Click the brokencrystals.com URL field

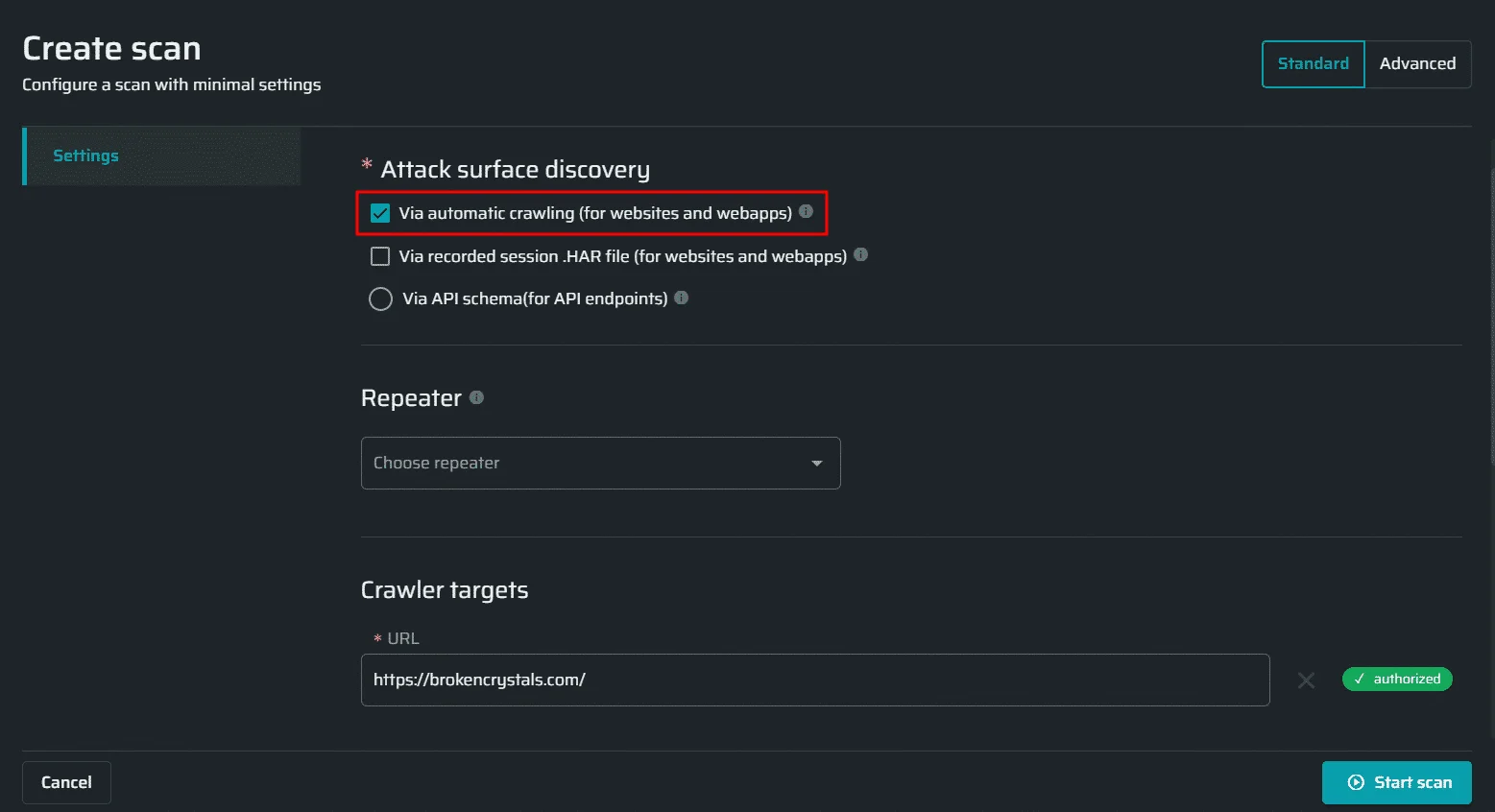click(x=815, y=680)
